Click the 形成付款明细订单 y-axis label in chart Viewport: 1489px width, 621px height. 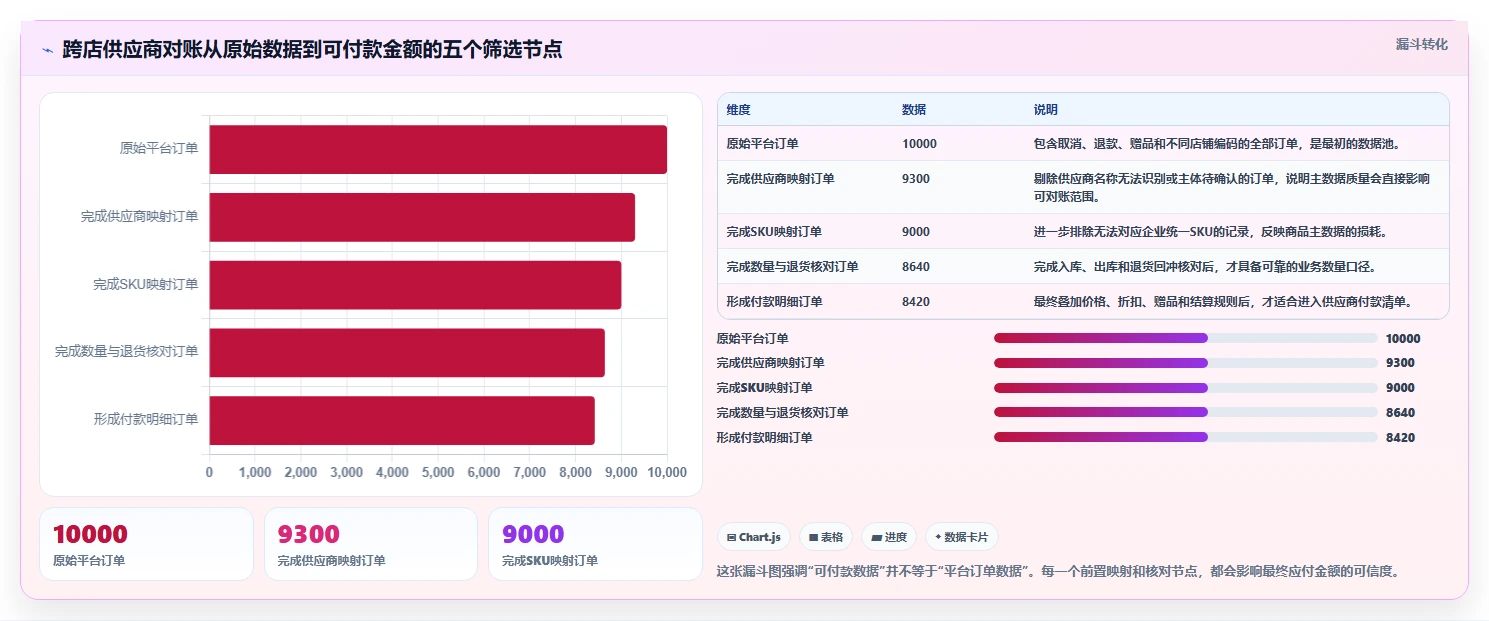(x=146, y=420)
